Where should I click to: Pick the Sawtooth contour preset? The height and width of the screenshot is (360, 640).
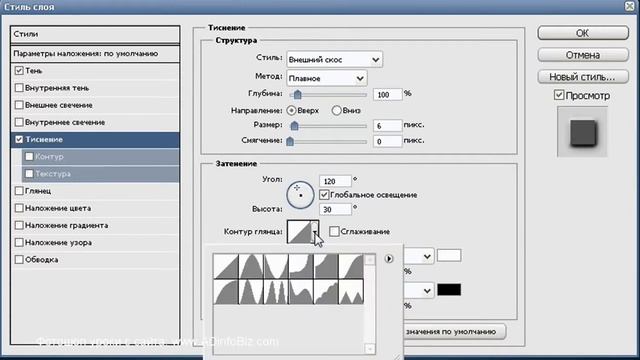pyautogui.click(x=351, y=291)
